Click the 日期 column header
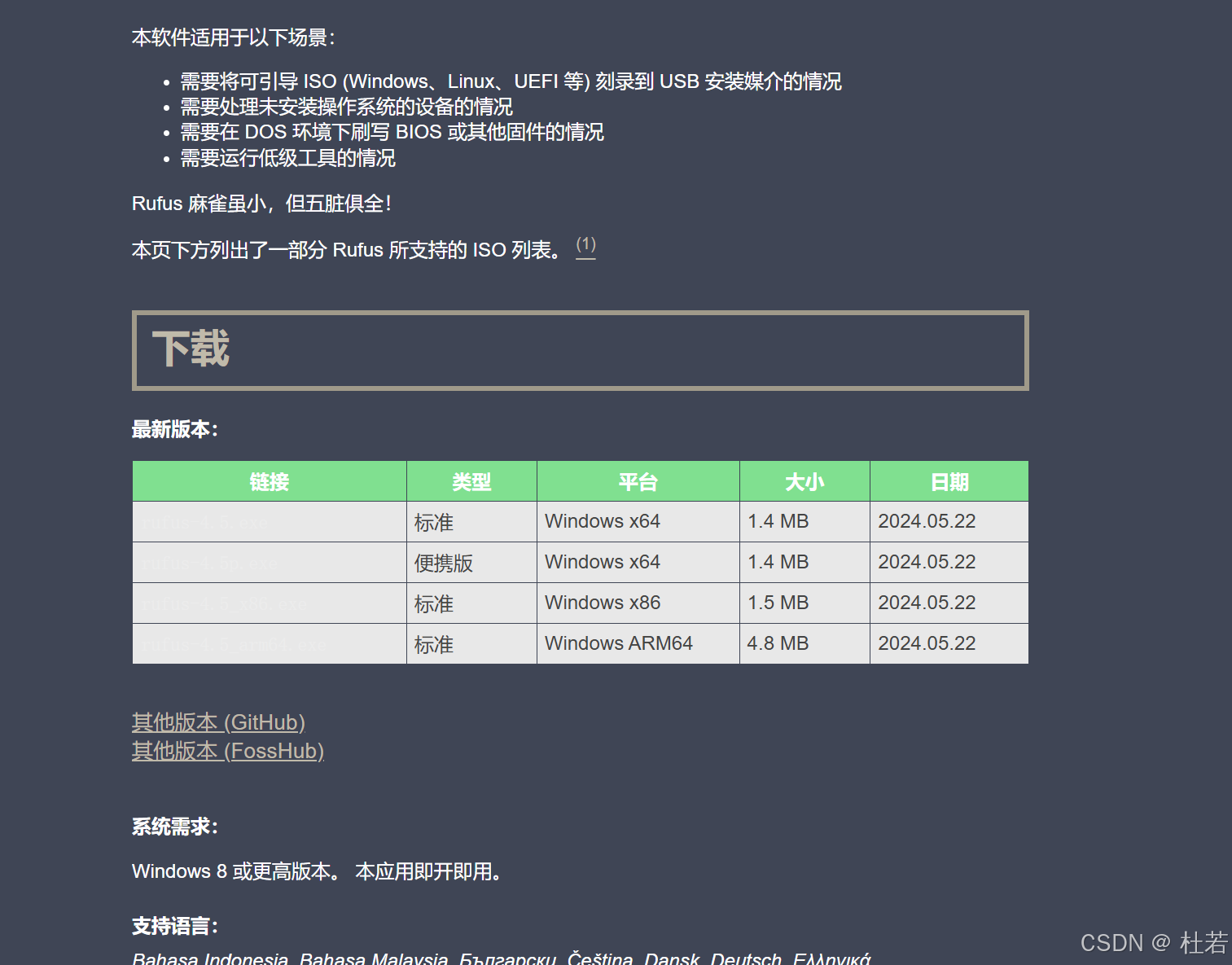1232x965 pixels. tap(949, 481)
